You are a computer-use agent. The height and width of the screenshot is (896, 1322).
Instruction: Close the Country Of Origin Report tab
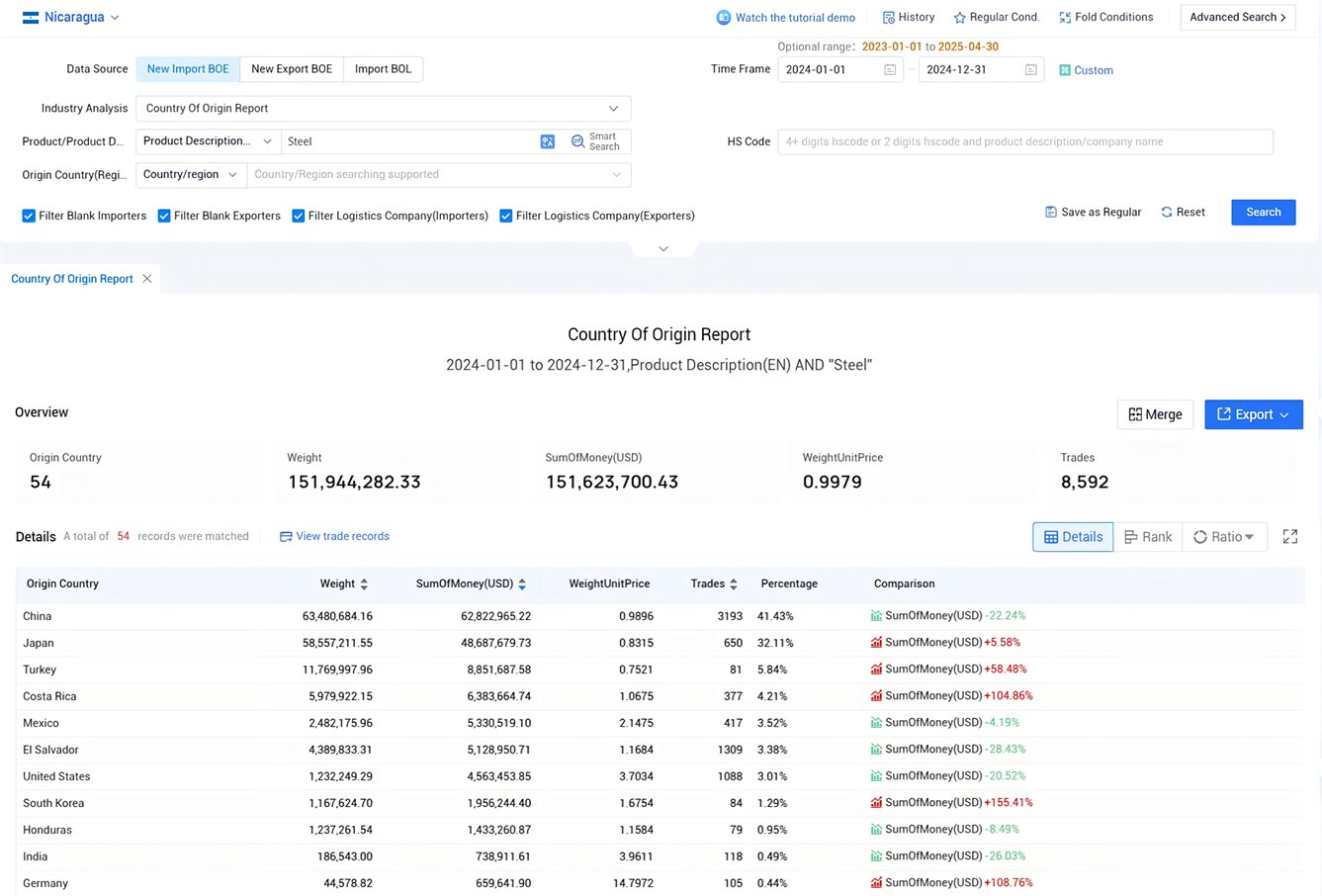(x=147, y=279)
